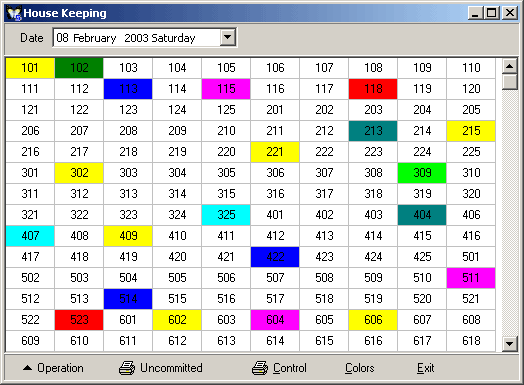Click the scrollbar down arrow
Screen dimensions: 524x385
510,344
